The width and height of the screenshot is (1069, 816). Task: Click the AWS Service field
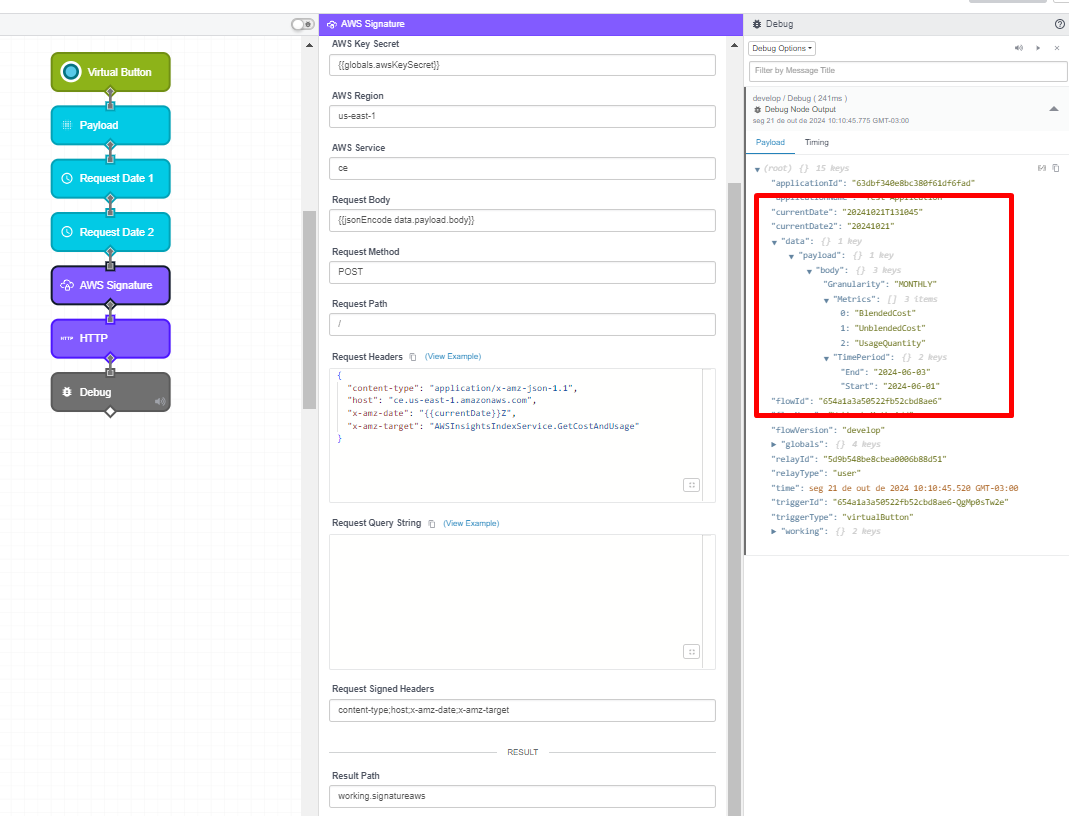click(522, 168)
